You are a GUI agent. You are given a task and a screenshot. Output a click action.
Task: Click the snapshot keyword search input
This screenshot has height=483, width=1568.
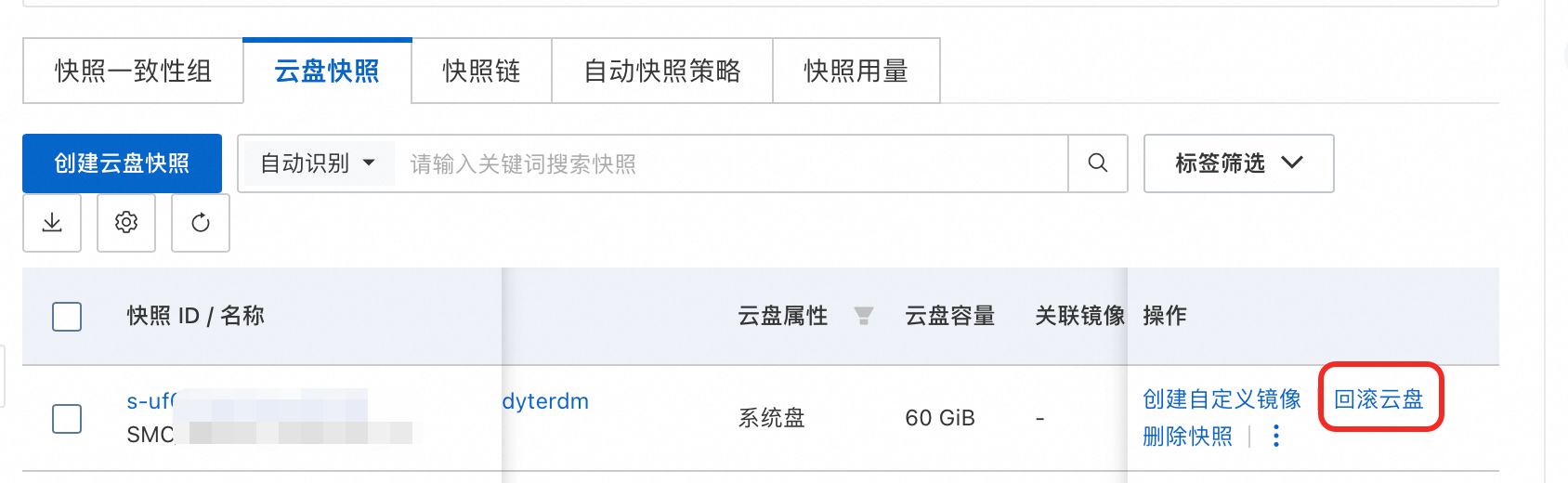tap(730, 163)
